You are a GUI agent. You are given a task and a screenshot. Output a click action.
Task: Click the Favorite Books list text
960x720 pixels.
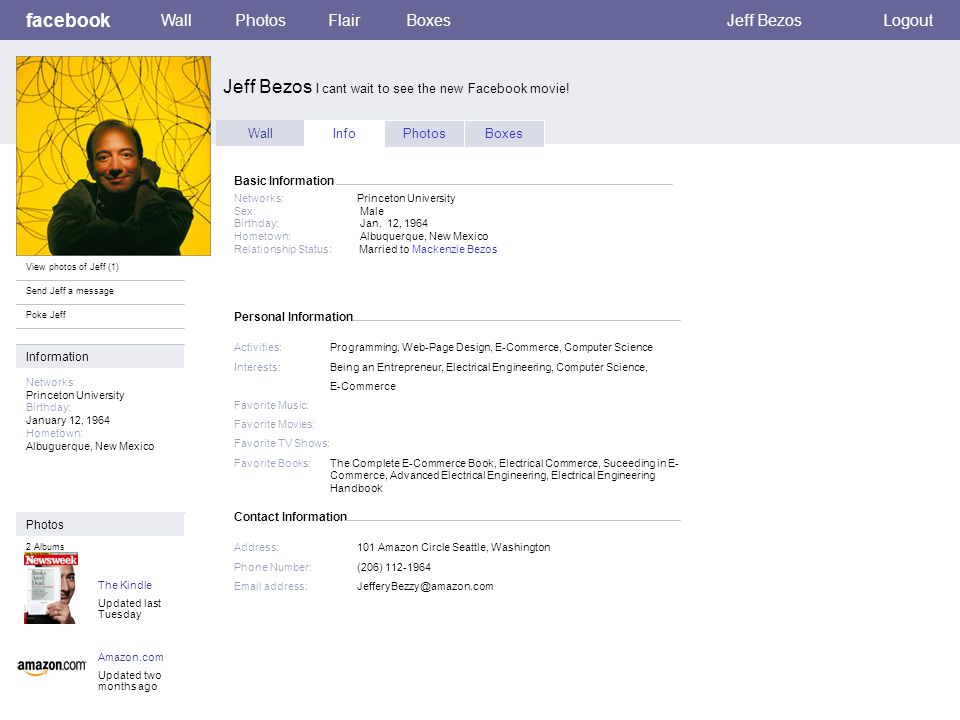[504, 476]
